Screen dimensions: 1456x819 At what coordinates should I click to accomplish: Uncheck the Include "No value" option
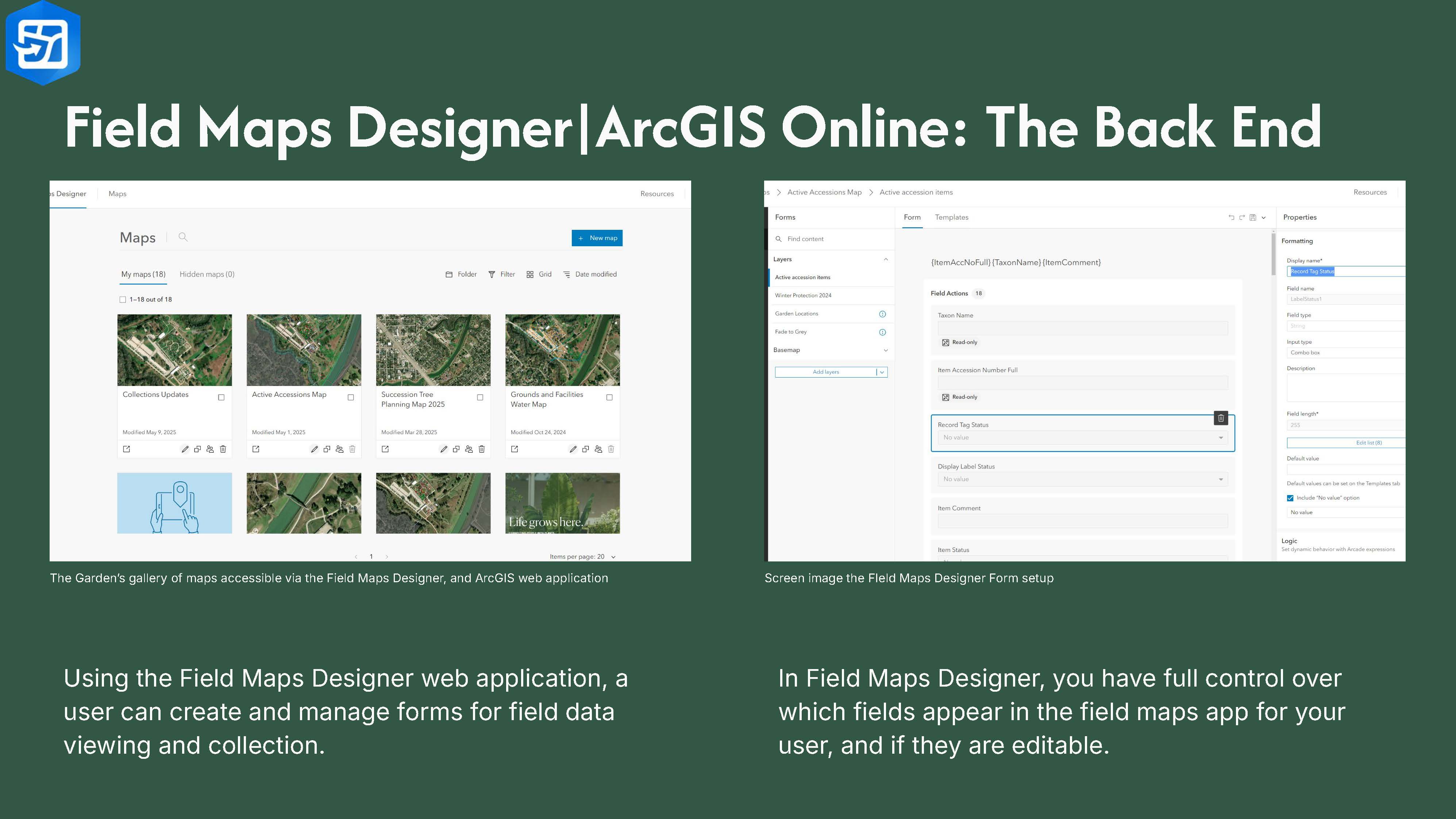click(1290, 498)
